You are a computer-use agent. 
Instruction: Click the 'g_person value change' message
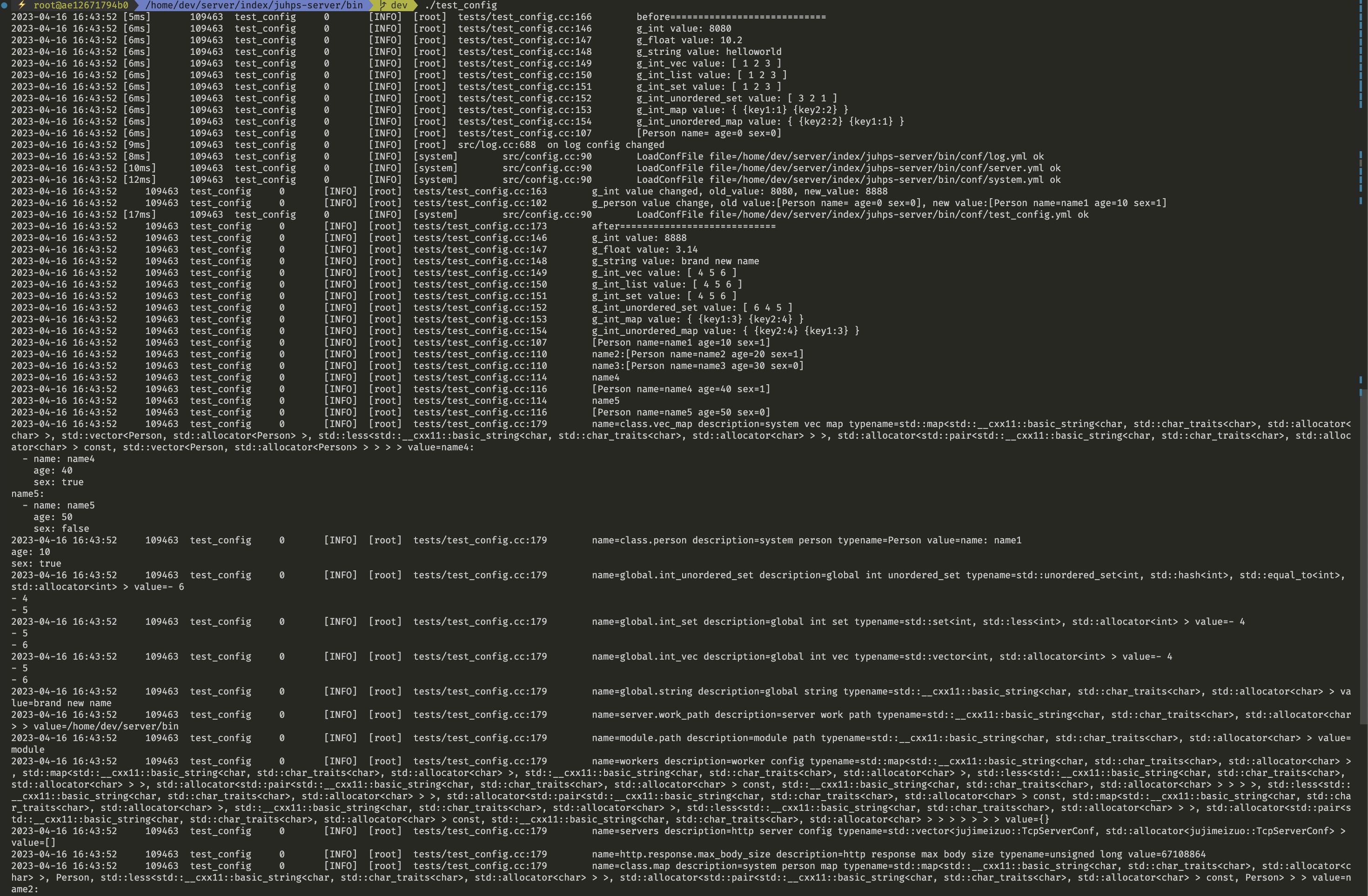click(x=879, y=203)
